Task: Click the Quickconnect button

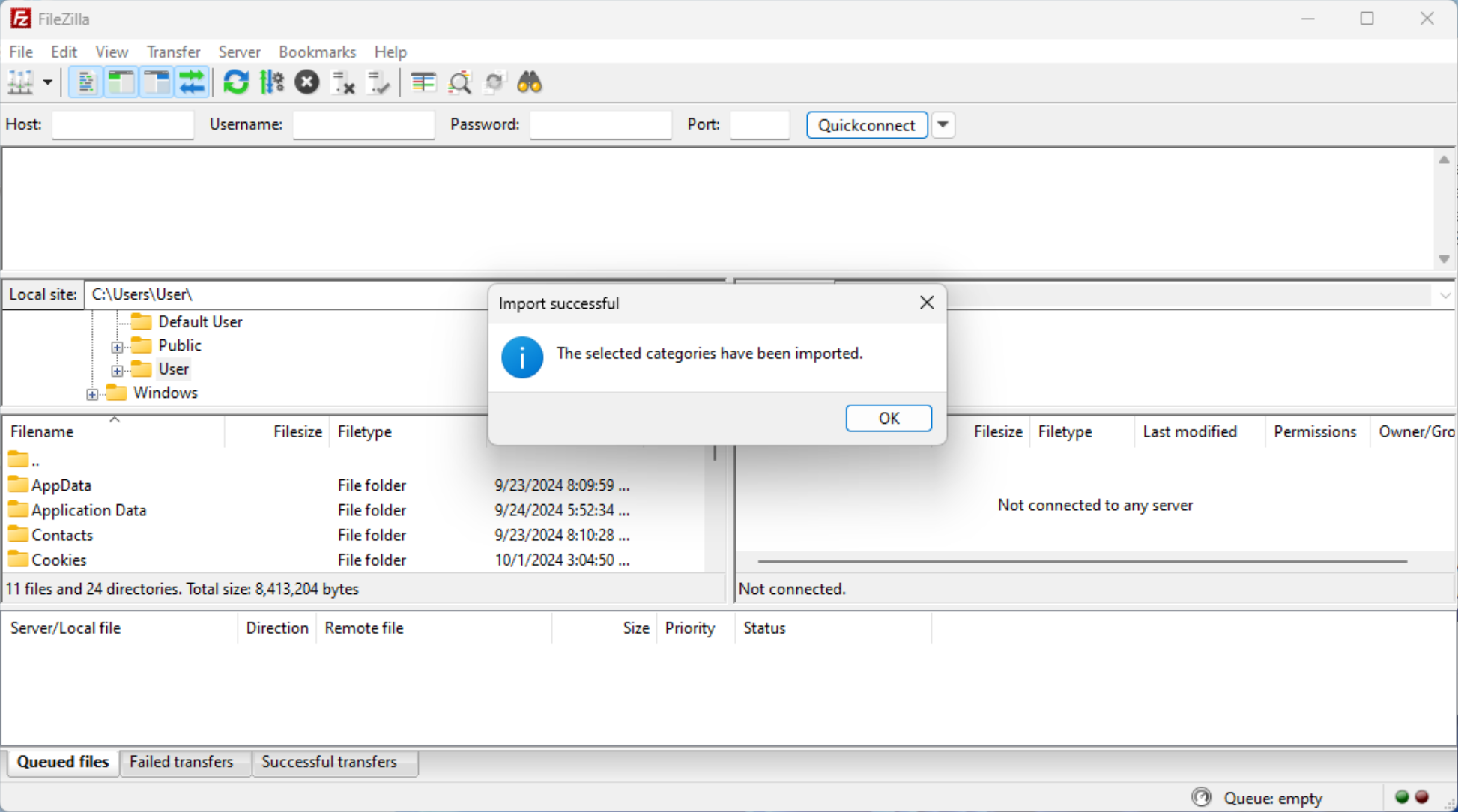Action: 867,125
